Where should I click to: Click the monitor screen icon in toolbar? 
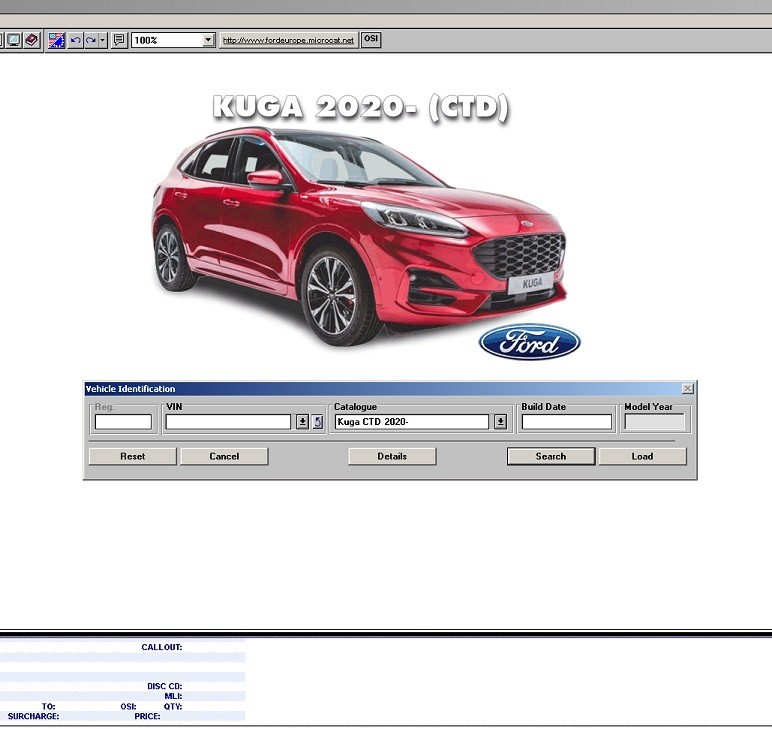pyautogui.click(x=14, y=40)
